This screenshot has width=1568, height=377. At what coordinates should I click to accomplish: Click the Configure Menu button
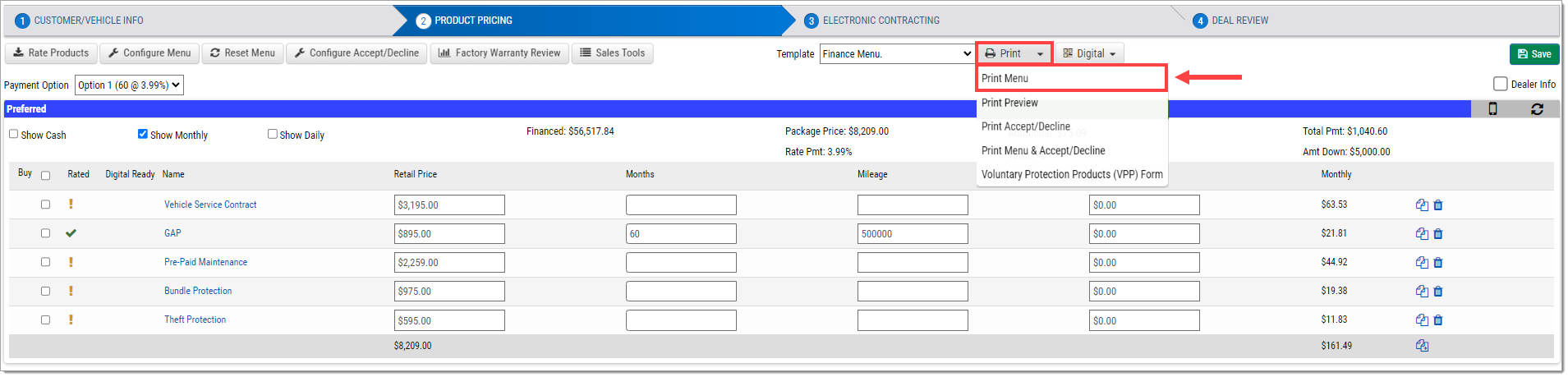point(149,53)
